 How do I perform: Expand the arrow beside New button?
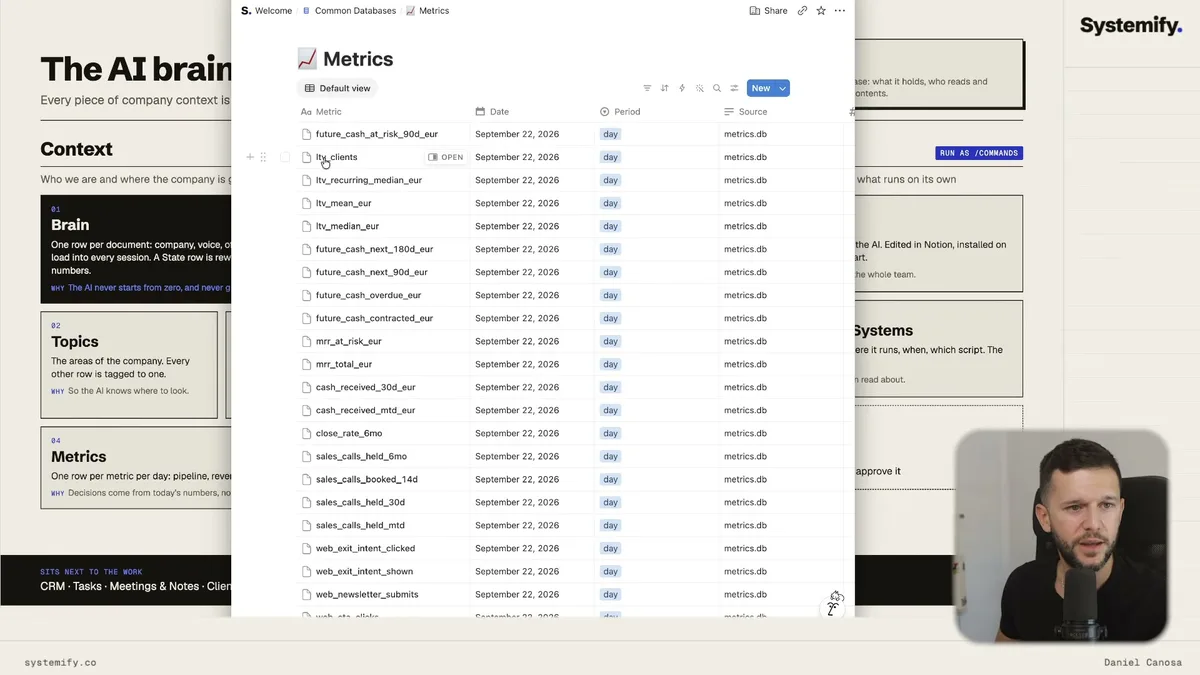pos(783,88)
